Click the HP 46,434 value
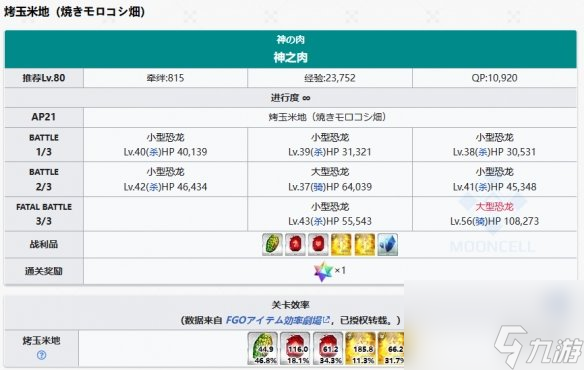Screen dimensions: 584x370 [x=184, y=187]
